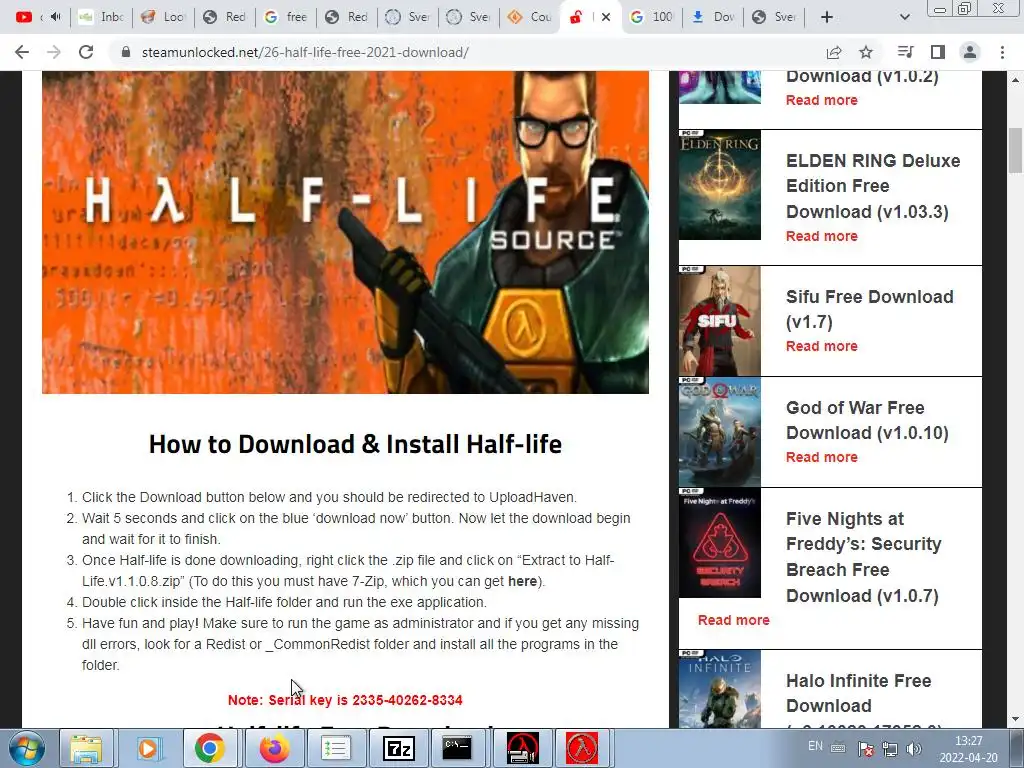Image resolution: width=1024 pixels, height=768 pixels.
Task: Click the Half-Life Source banner image
Action: coord(345,232)
